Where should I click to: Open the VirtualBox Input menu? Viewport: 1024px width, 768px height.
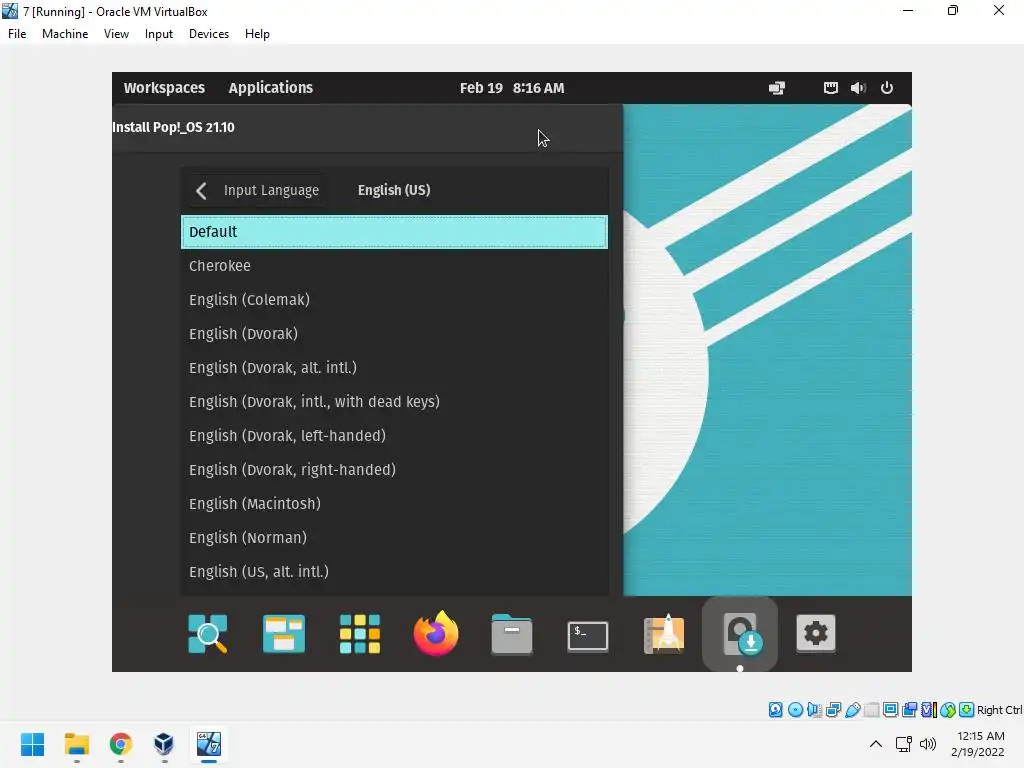click(159, 34)
